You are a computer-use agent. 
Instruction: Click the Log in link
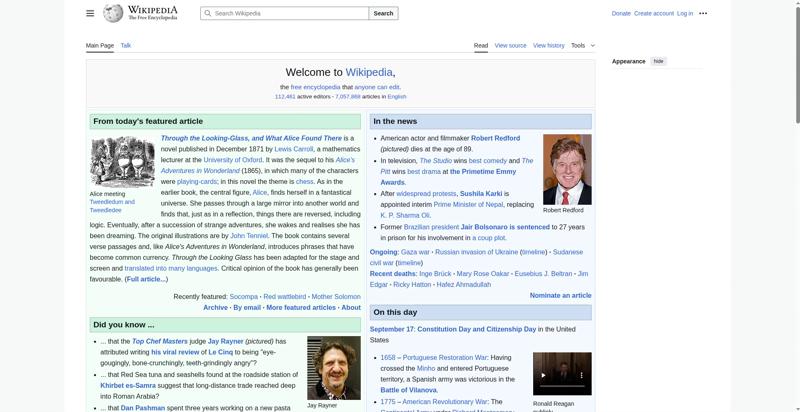(x=685, y=13)
